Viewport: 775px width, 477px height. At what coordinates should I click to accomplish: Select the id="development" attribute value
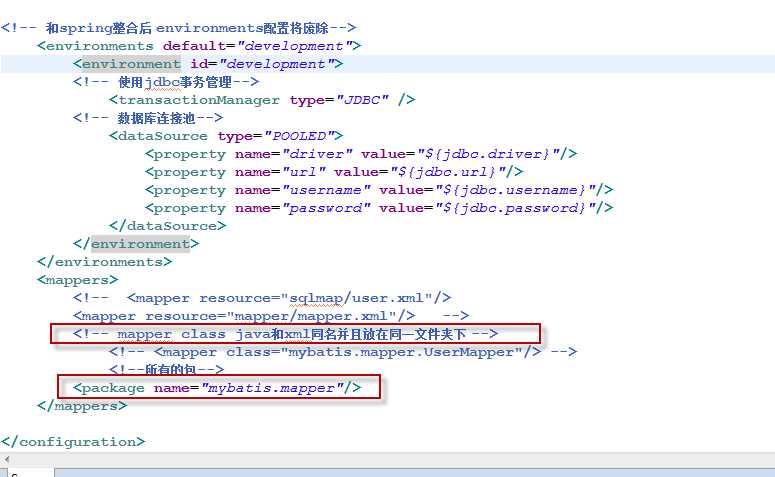point(276,64)
